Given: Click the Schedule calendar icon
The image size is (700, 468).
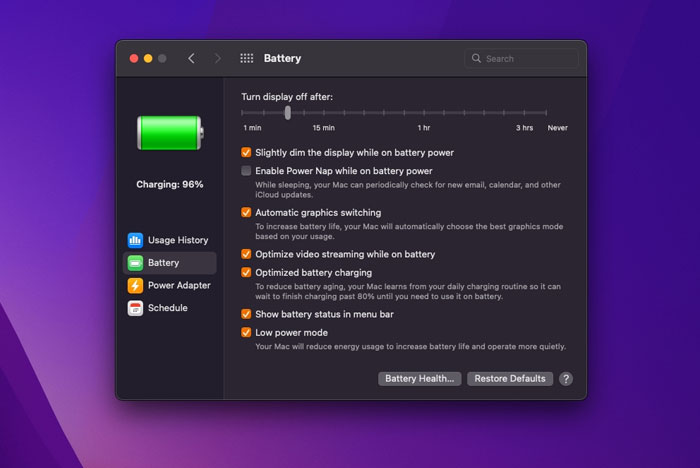Looking at the screenshot, I should (135, 308).
